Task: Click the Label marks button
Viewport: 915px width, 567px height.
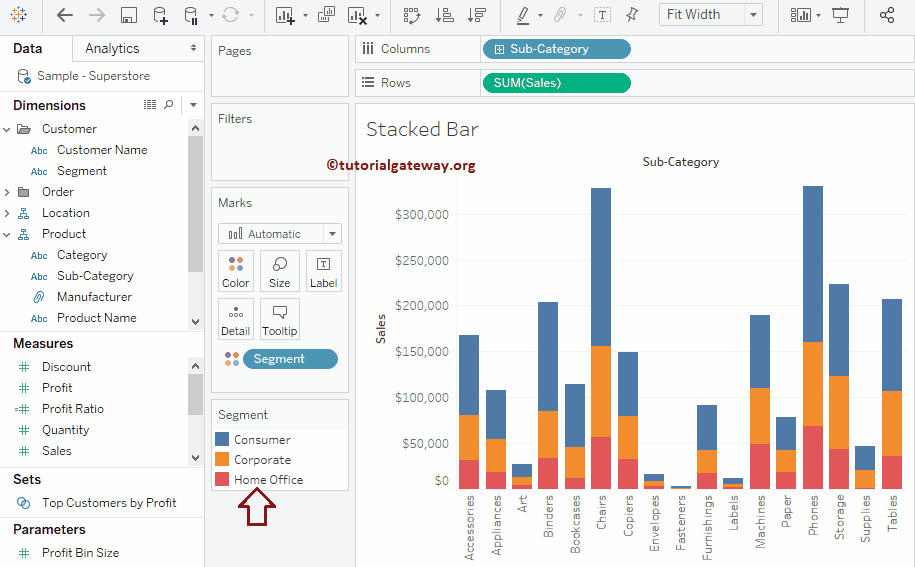Action: (x=323, y=271)
